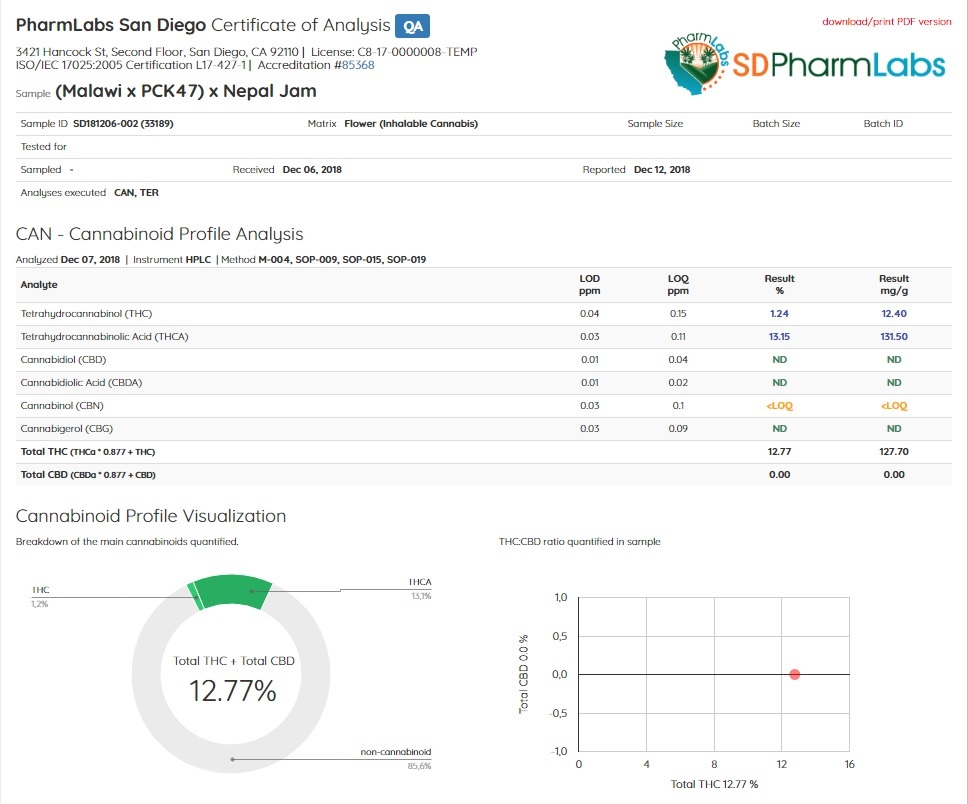Click the blue QA badge

click(412, 27)
